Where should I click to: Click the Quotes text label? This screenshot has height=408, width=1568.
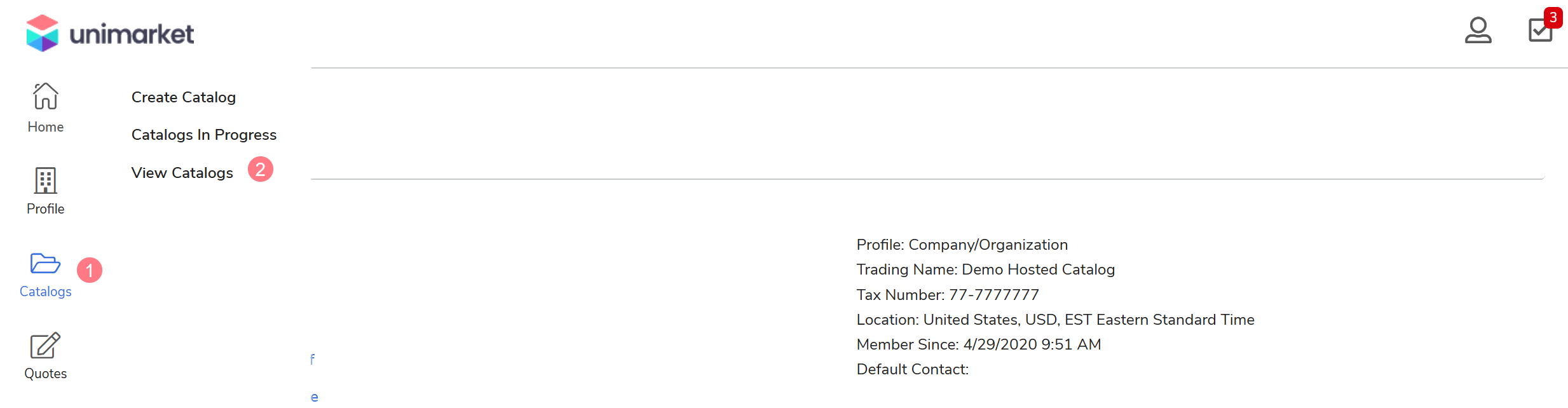[x=46, y=374]
